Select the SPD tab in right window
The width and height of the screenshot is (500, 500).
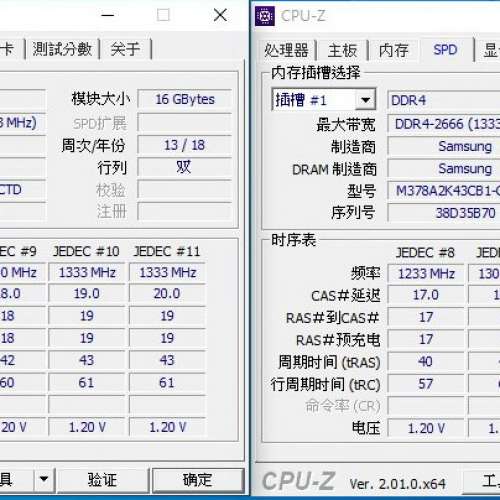click(x=445, y=49)
